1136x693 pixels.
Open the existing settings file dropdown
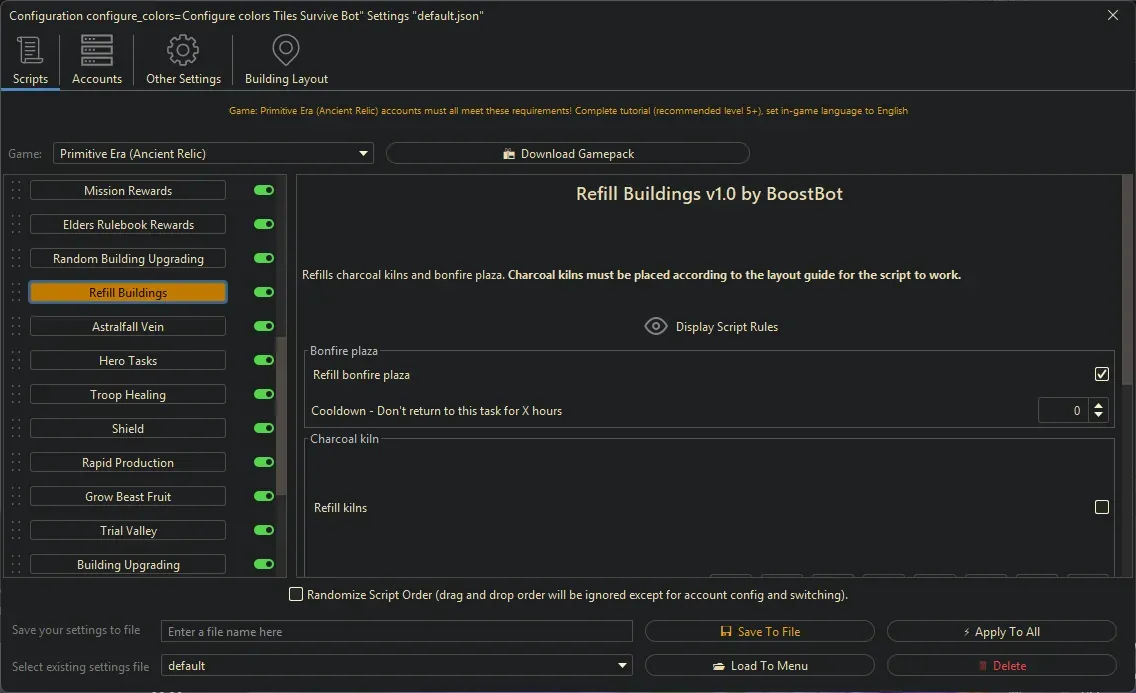623,666
